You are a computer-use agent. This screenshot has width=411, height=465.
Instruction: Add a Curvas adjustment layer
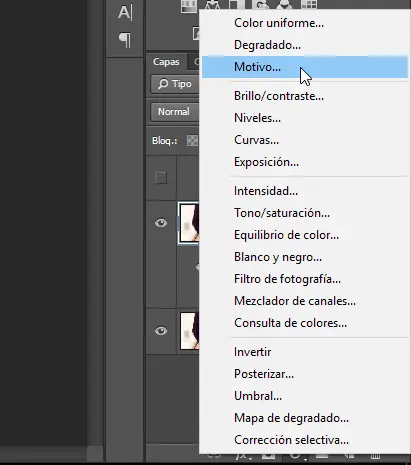tap(305, 140)
